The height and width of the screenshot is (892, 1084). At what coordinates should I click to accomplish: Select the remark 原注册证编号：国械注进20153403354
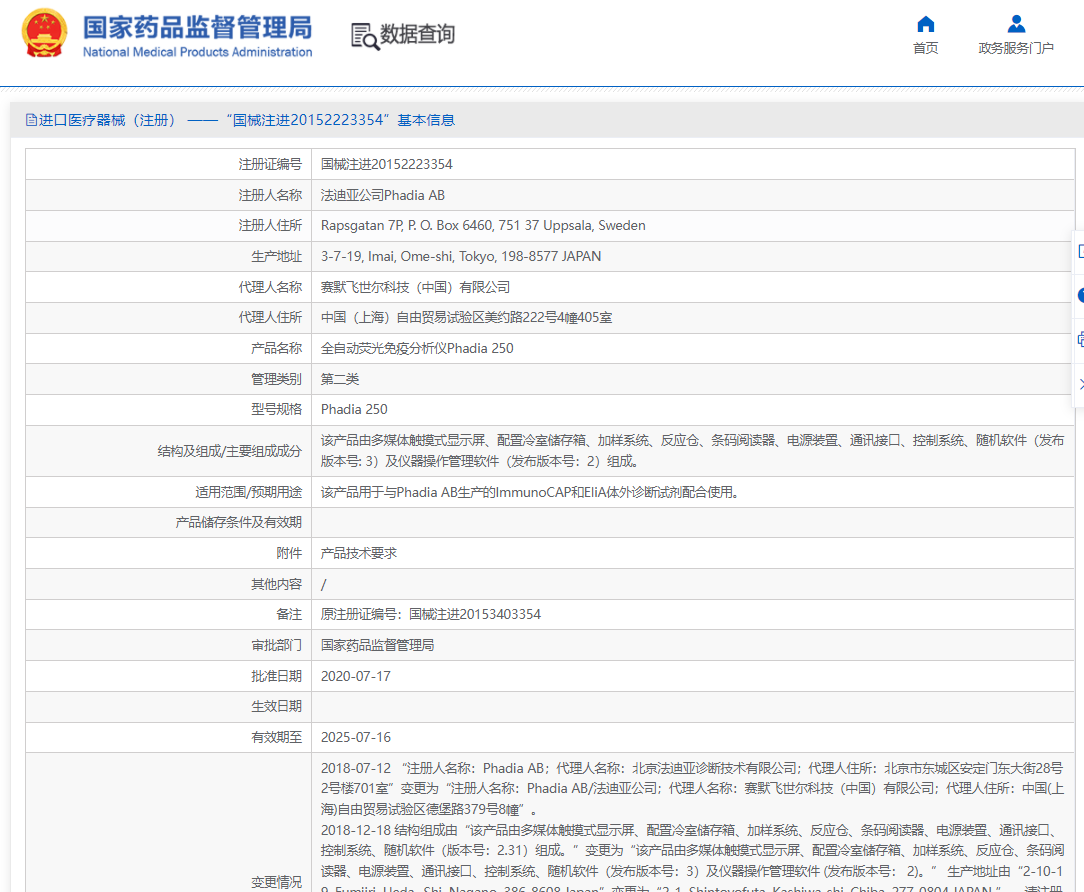click(x=431, y=615)
